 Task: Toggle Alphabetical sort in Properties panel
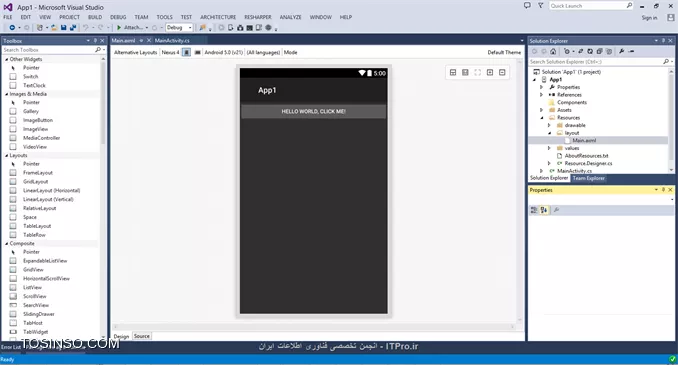pyautogui.click(x=544, y=210)
